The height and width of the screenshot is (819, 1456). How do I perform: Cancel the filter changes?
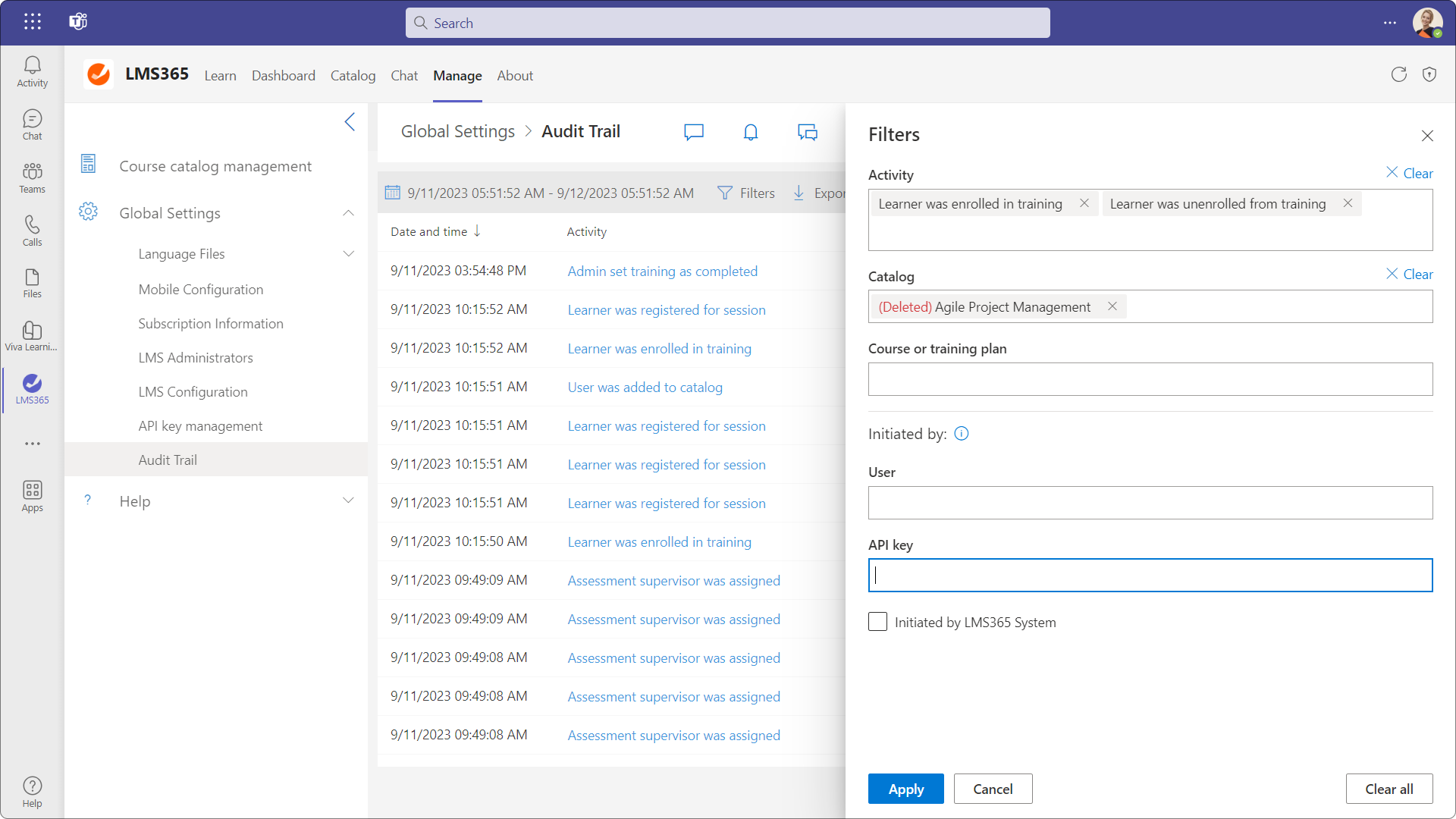(x=993, y=789)
